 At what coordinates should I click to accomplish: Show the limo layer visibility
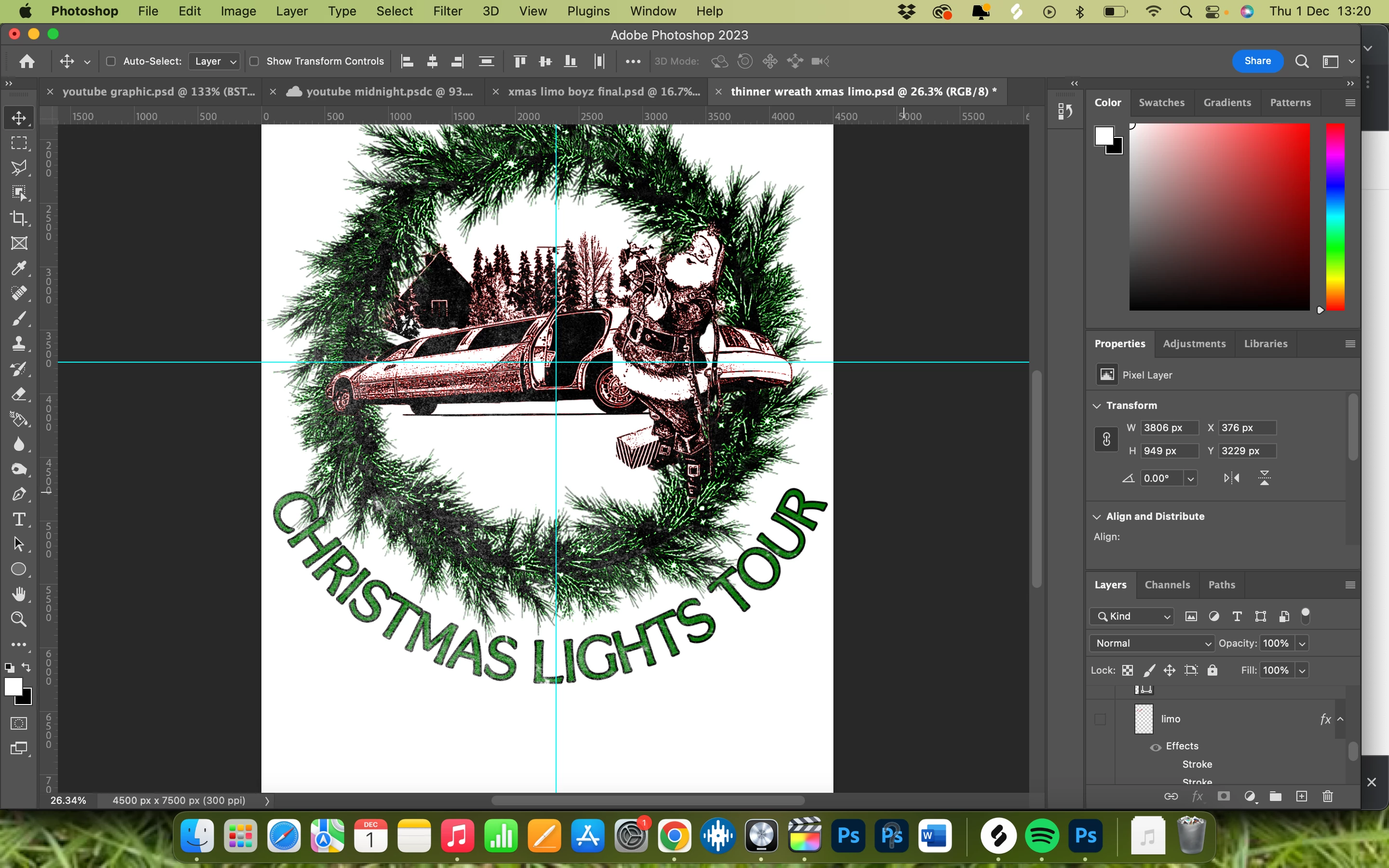point(1100,719)
